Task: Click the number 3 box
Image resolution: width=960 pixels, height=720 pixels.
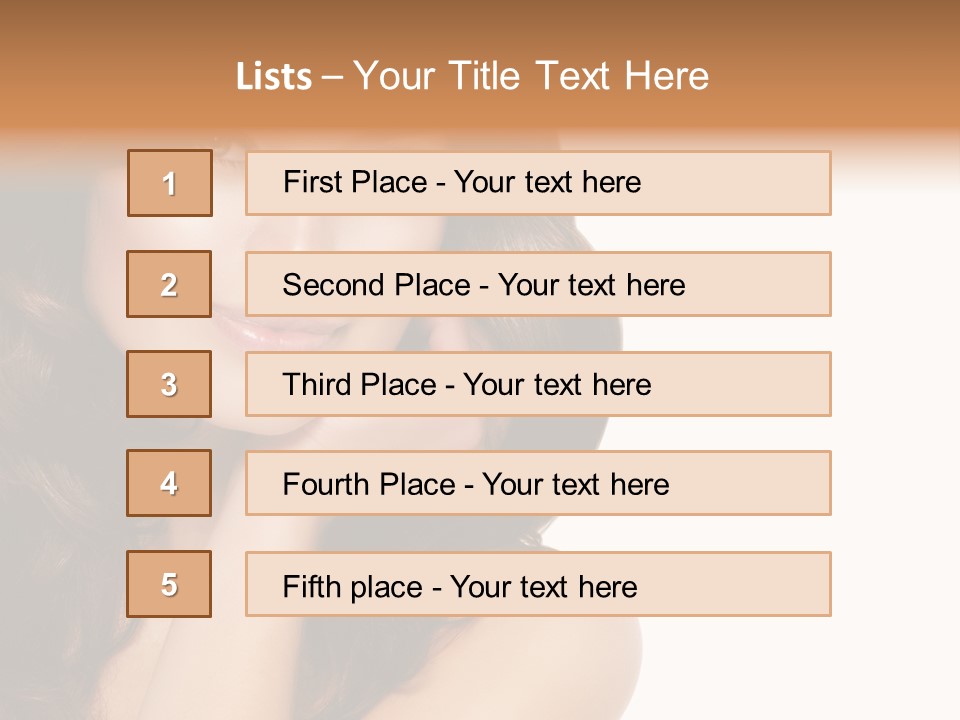Action: 169,384
